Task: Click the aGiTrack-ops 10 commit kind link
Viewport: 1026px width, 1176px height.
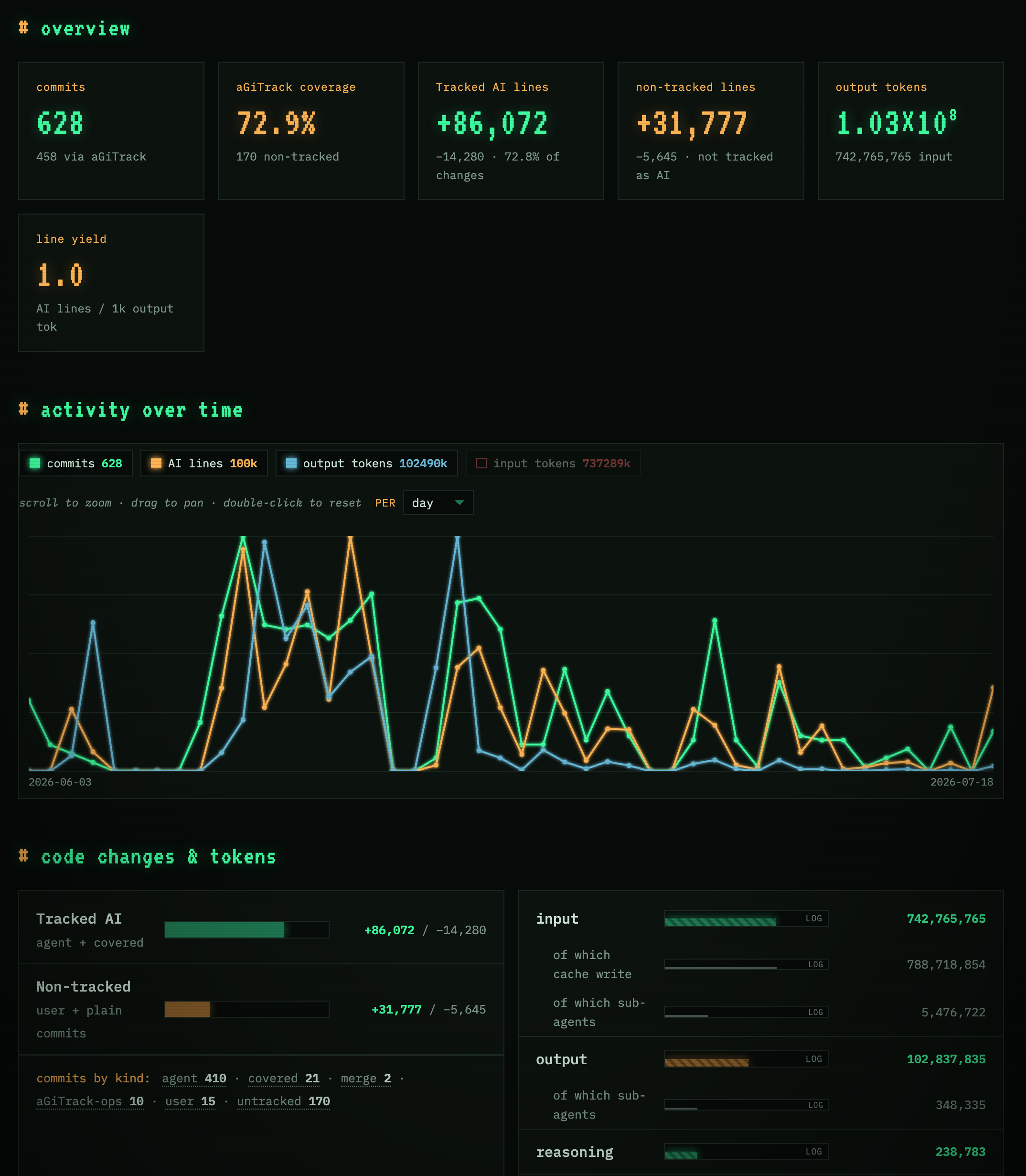Action: [x=90, y=1101]
